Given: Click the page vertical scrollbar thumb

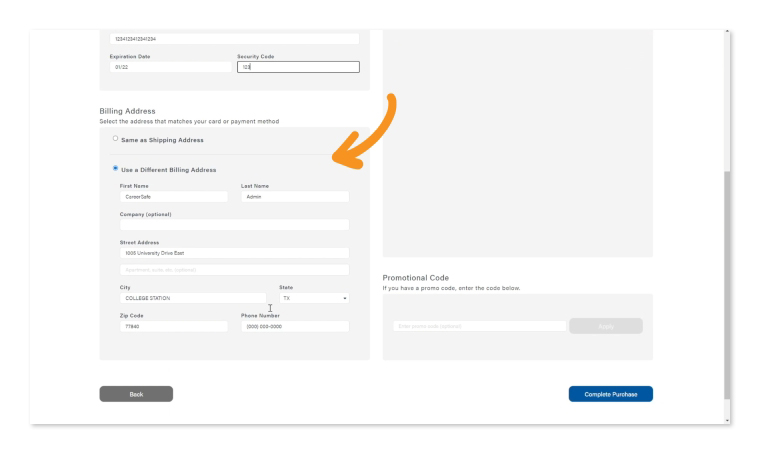Looking at the screenshot, I should pyautogui.click(x=727, y=285).
